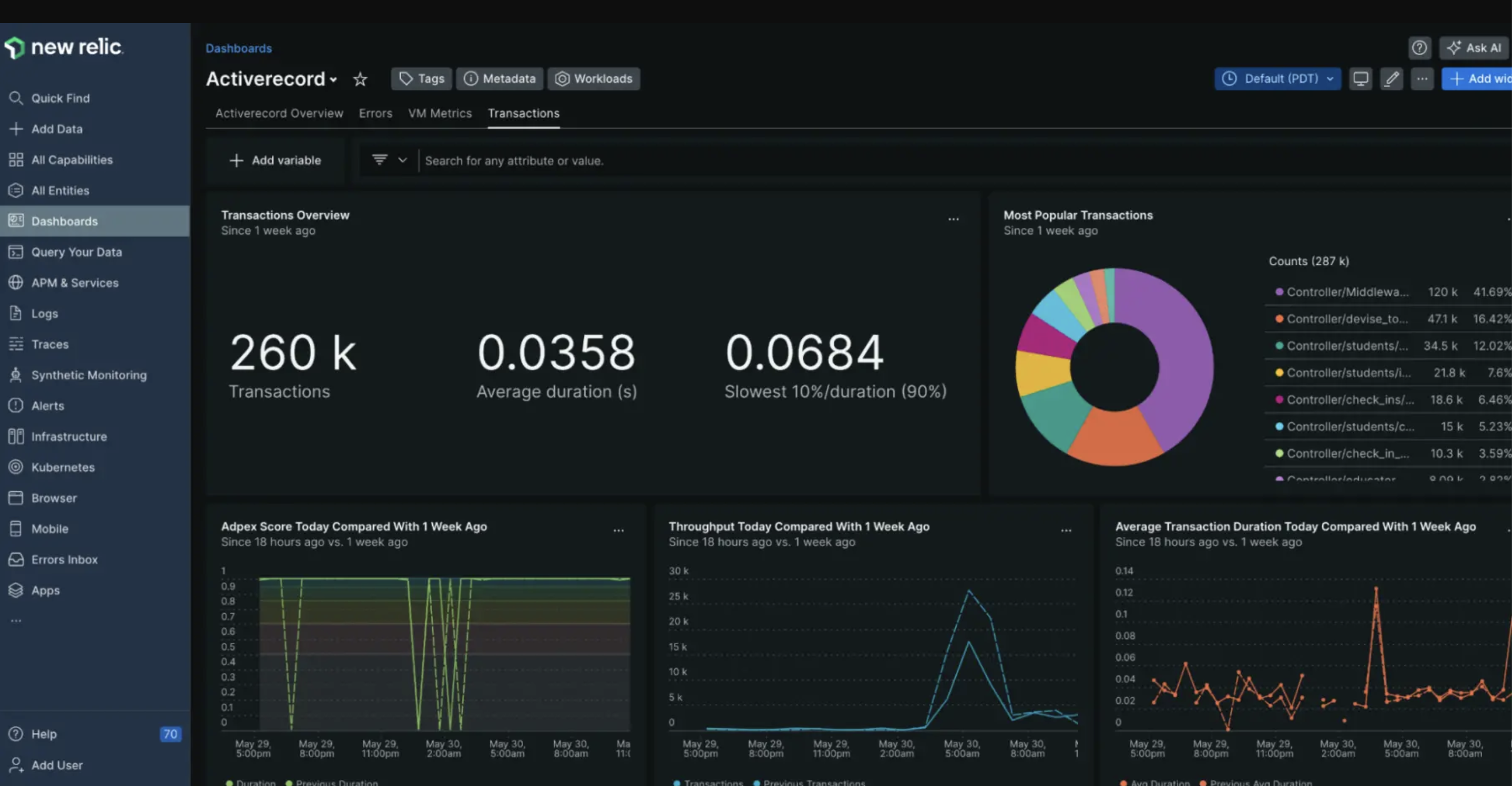
Task: Click the New Relic logo
Action: 64,47
